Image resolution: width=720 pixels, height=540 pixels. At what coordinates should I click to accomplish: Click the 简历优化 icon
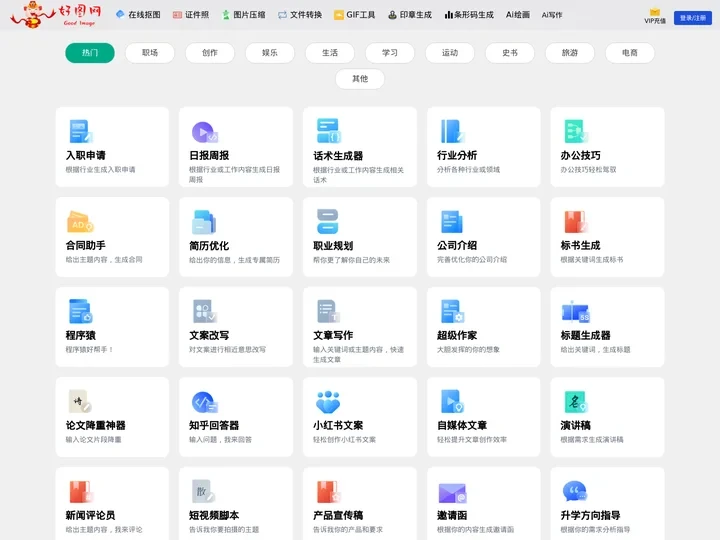pyautogui.click(x=204, y=222)
